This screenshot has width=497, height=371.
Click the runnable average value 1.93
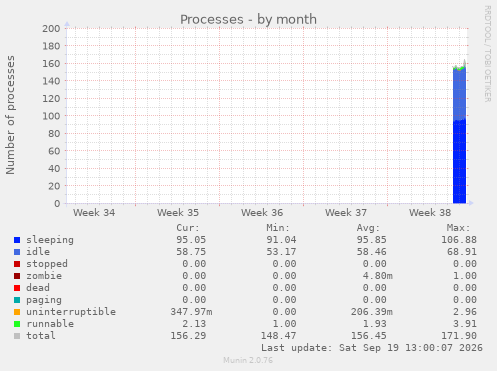pyautogui.click(x=374, y=324)
